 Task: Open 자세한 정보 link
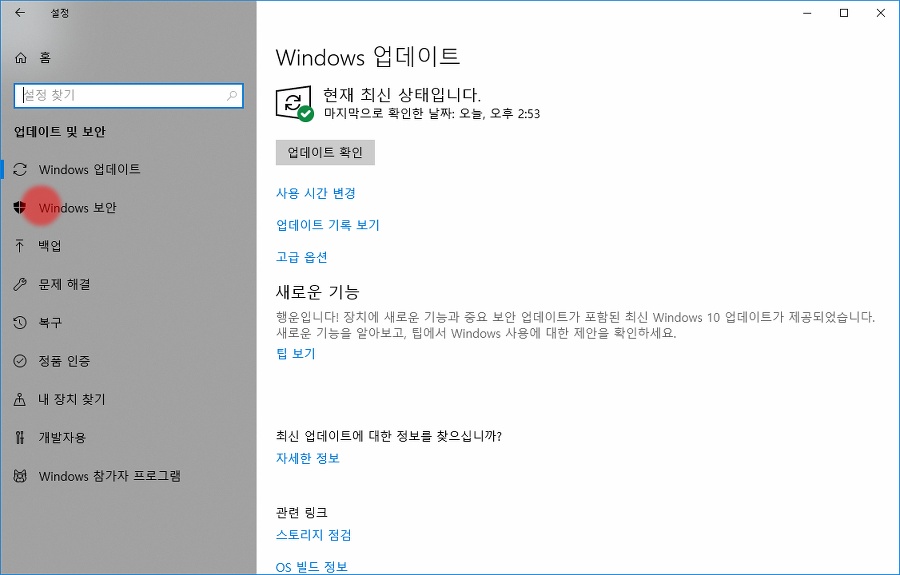(x=308, y=459)
